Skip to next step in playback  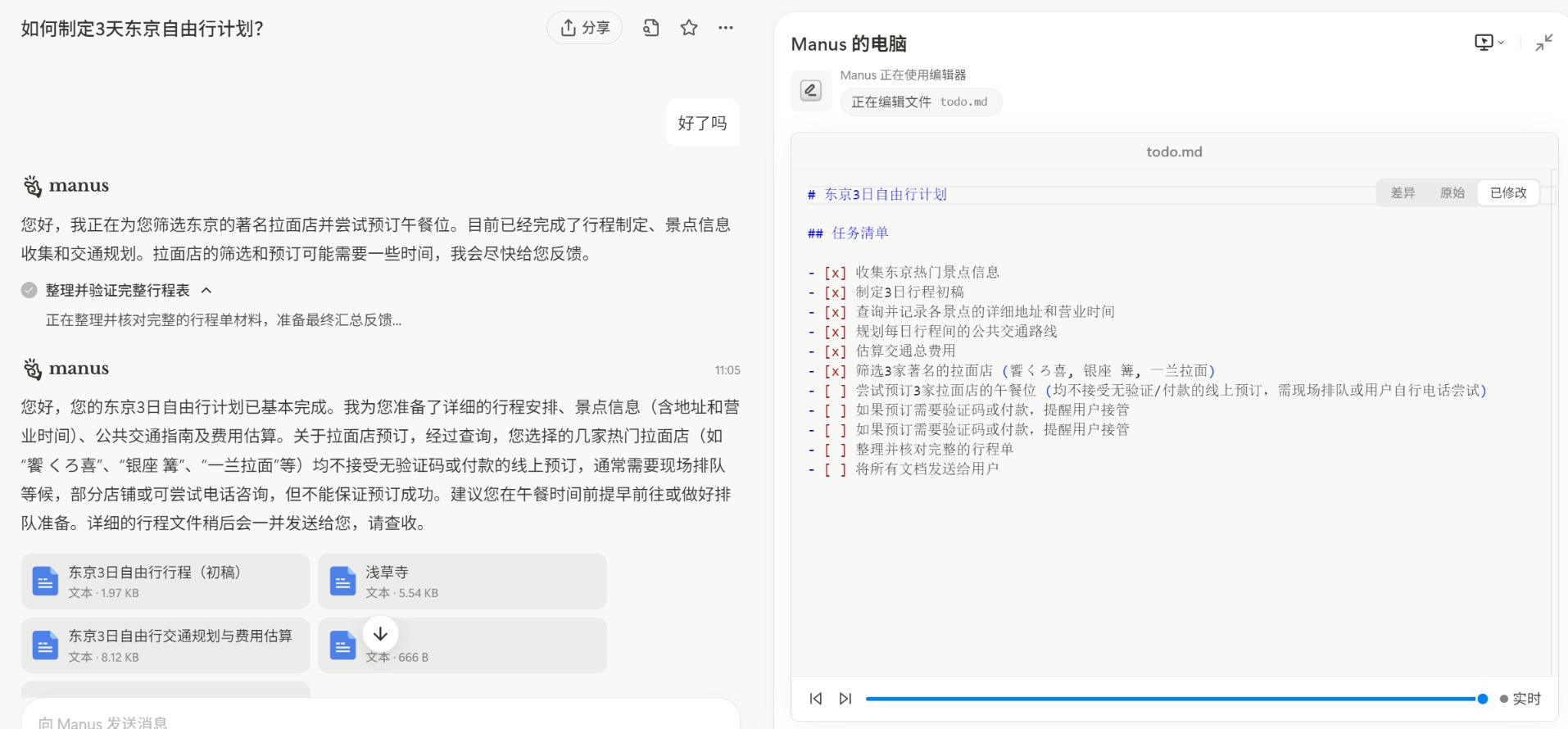[x=845, y=699]
